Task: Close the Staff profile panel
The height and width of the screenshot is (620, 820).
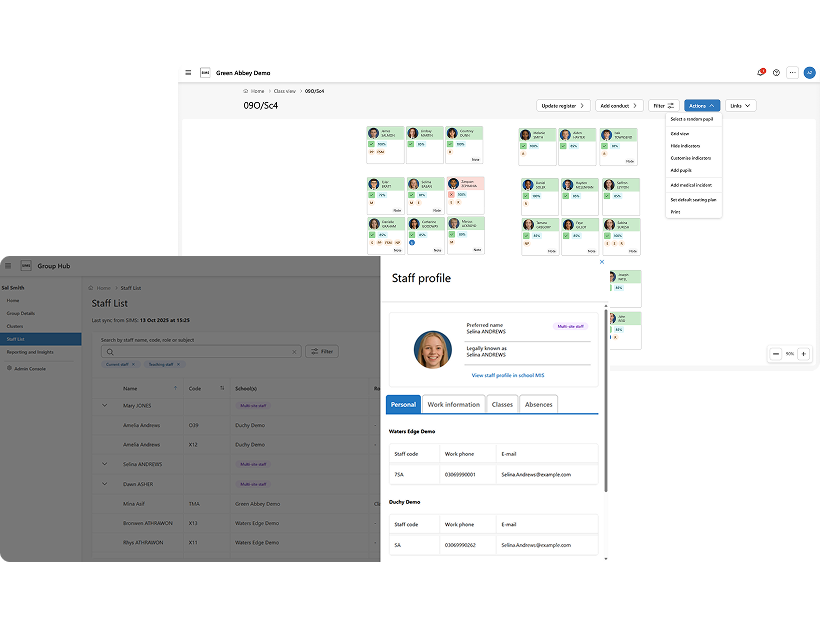Action: pos(601,262)
